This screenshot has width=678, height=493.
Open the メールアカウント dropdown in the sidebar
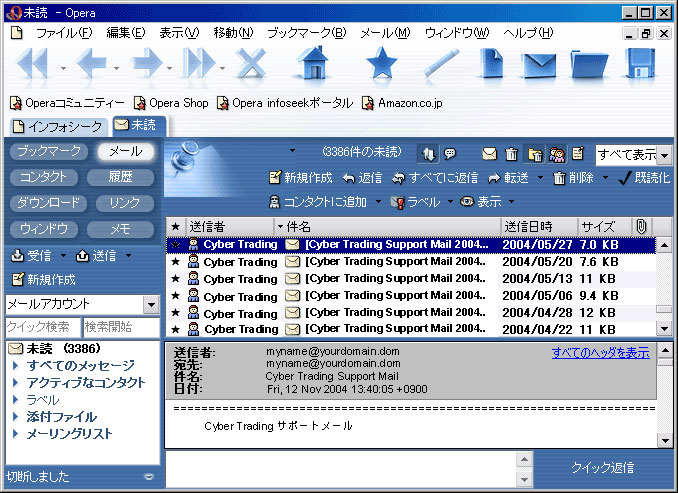(x=151, y=304)
